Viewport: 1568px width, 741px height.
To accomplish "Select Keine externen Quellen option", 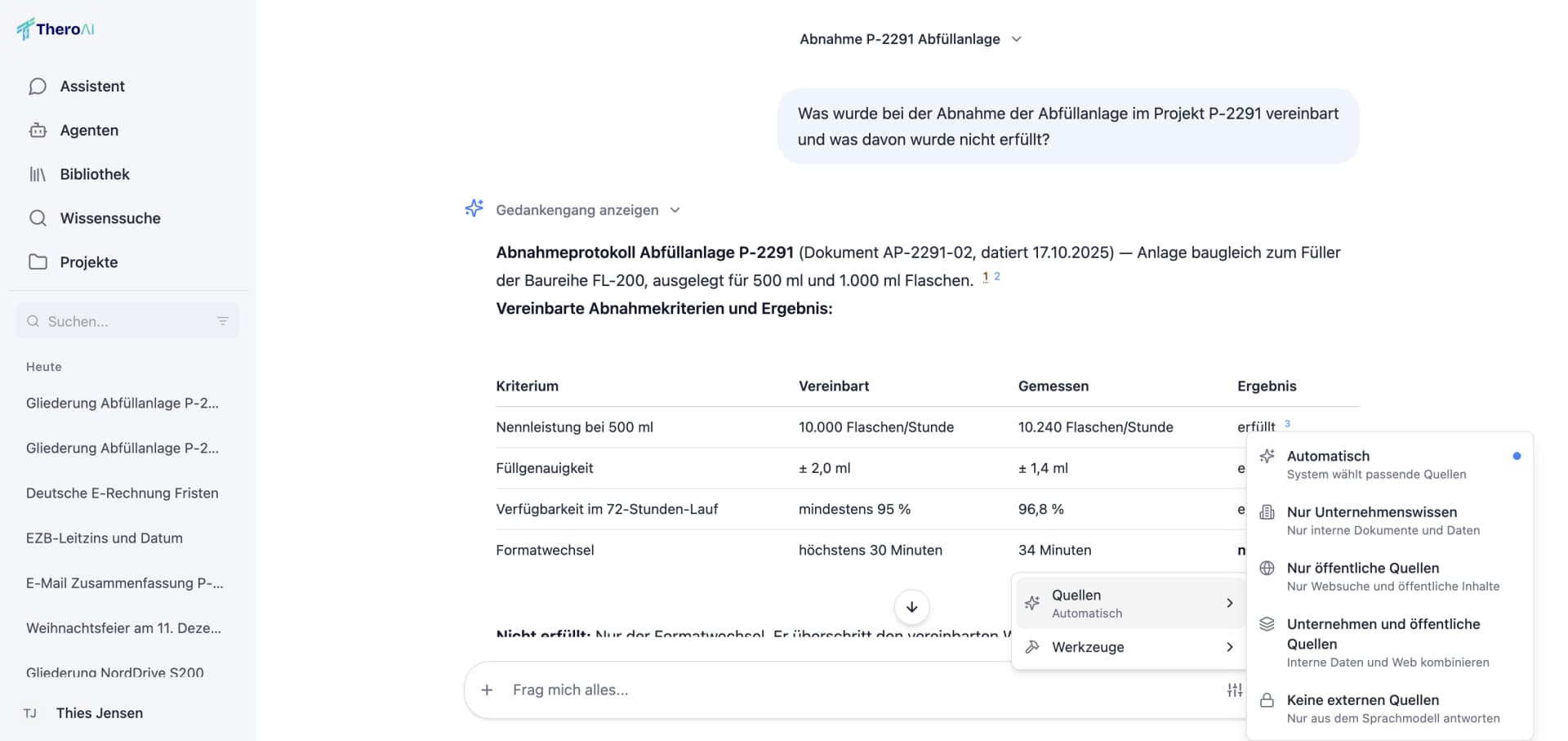I will (1389, 708).
